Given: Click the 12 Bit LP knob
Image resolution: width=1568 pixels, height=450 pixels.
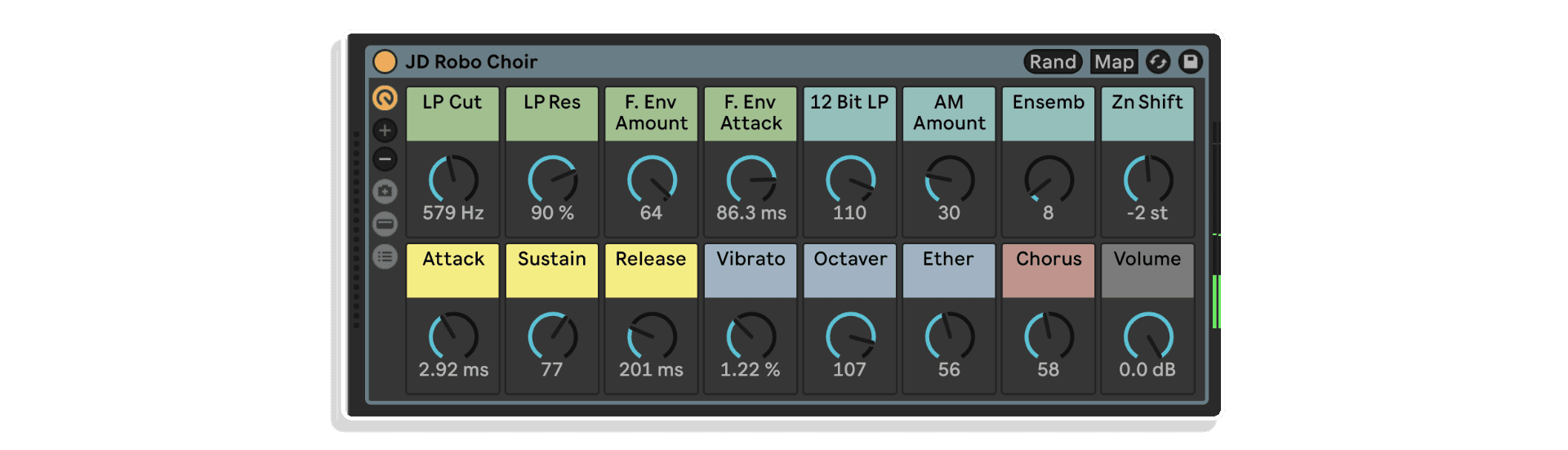Looking at the screenshot, I should coord(850,179).
